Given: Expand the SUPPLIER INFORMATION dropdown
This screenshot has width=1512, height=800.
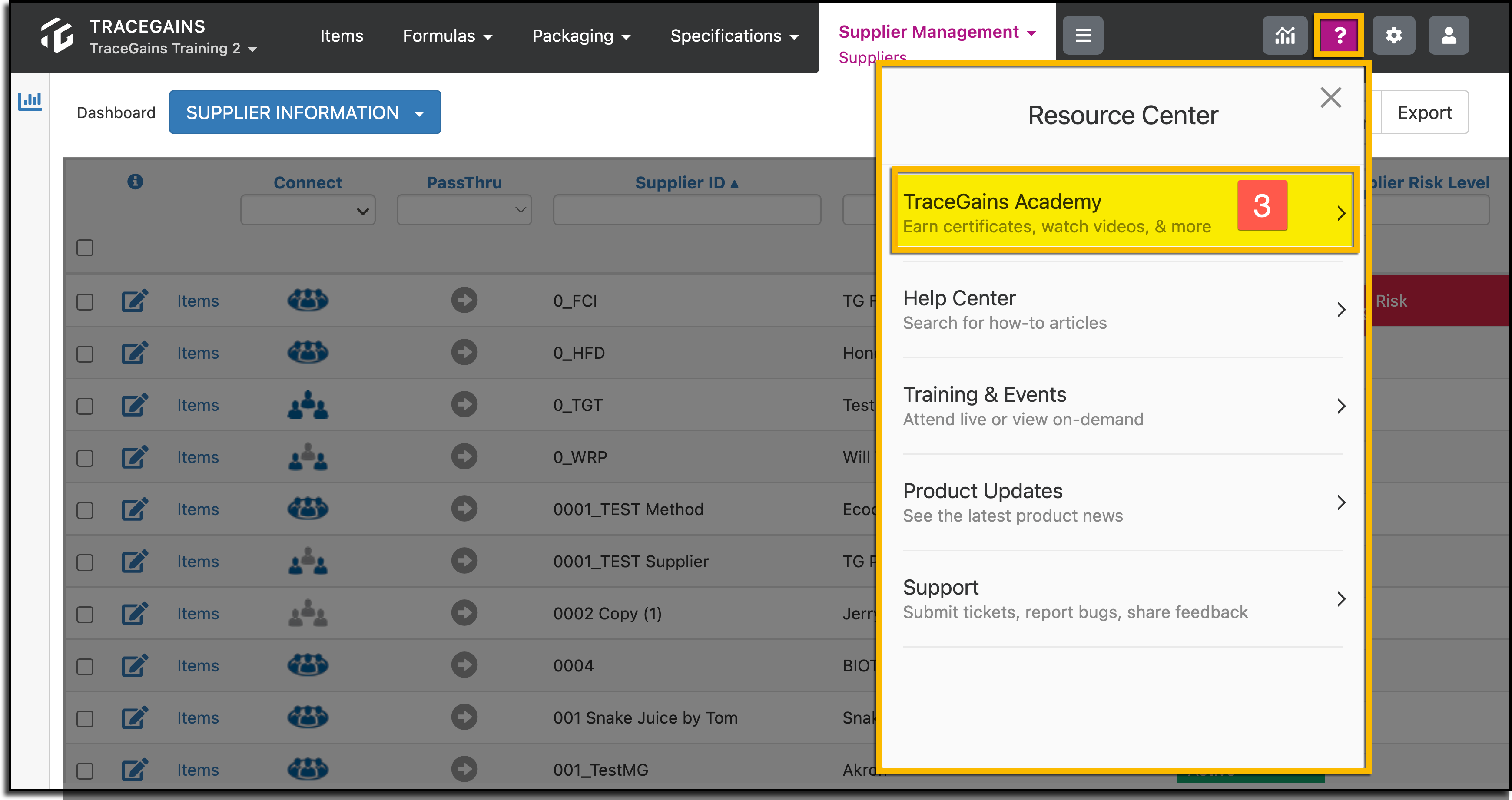Looking at the screenshot, I should tap(305, 112).
